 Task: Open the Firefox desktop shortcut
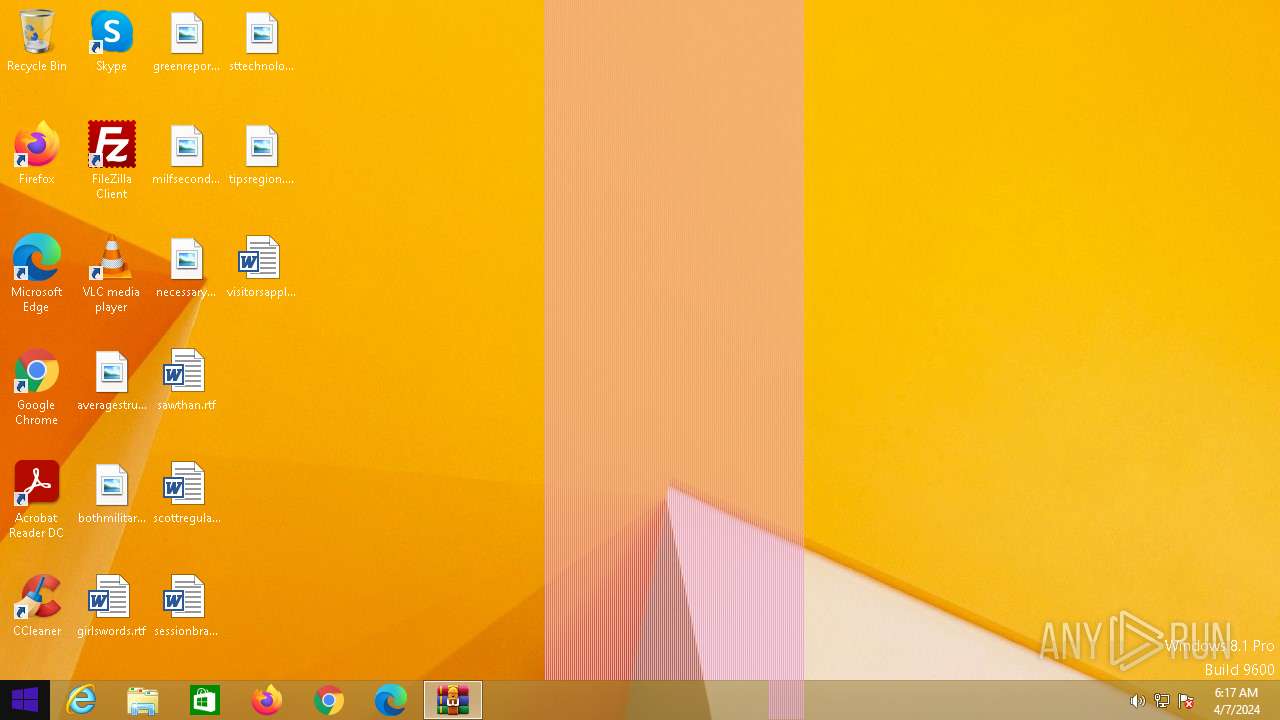pyautogui.click(x=37, y=154)
